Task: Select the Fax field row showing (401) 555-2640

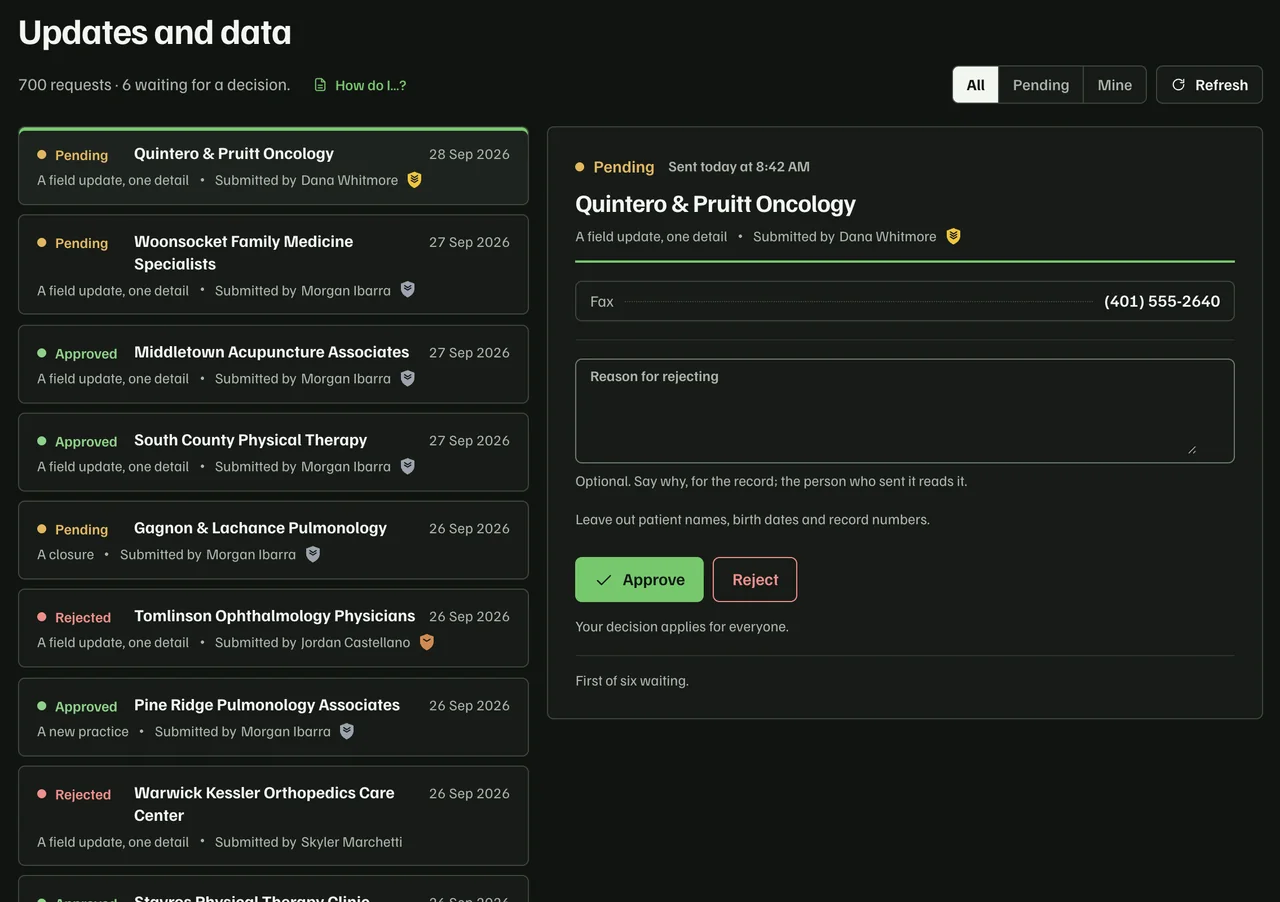Action: pyautogui.click(x=905, y=301)
